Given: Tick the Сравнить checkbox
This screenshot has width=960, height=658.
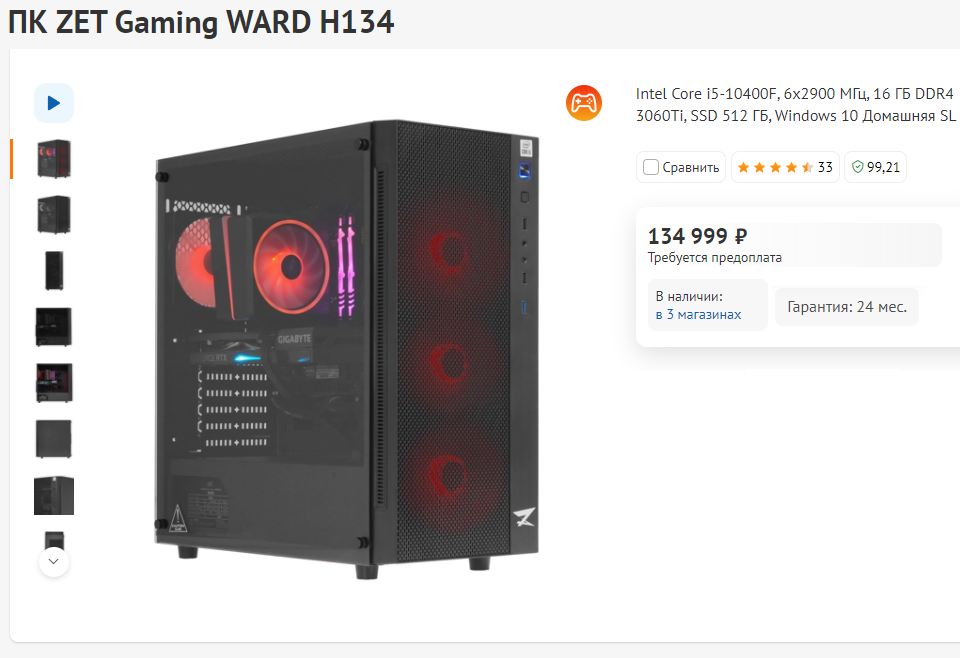Looking at the screenshot, I should click(x=651, y=167).
